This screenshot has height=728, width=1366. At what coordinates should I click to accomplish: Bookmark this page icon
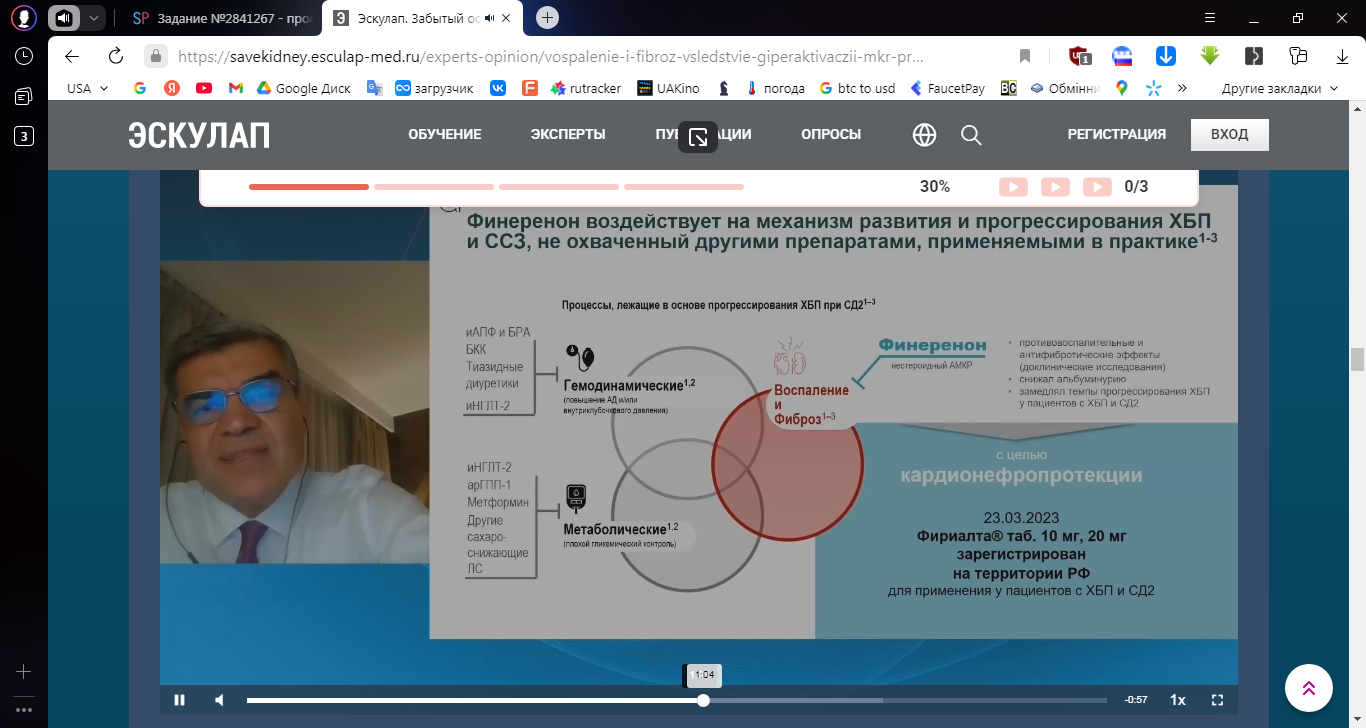coord(1024,56)
